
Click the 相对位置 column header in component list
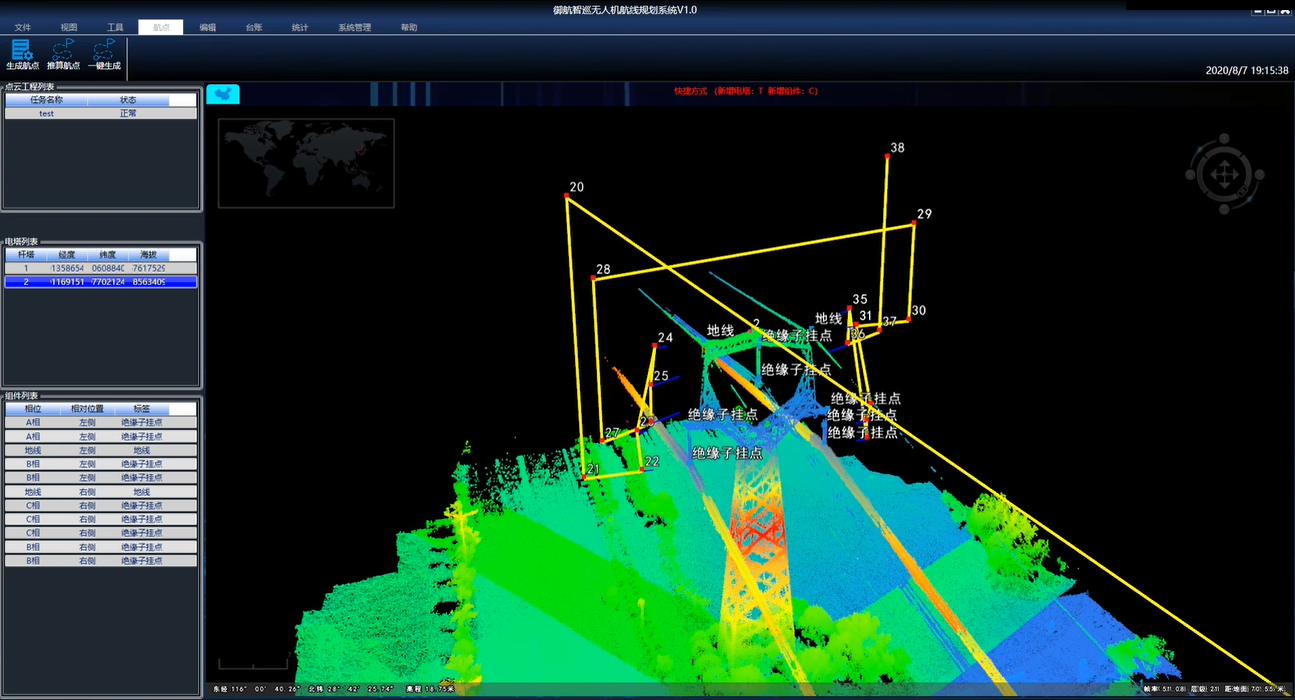coord(87,409)
